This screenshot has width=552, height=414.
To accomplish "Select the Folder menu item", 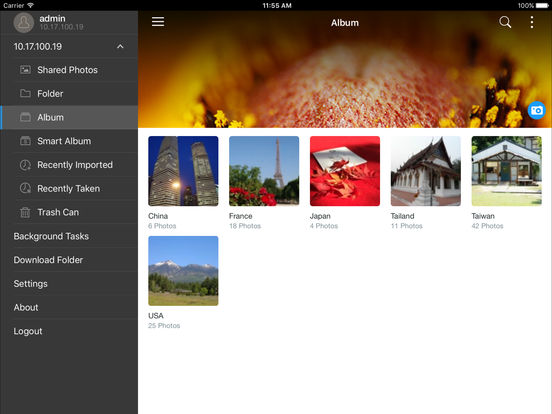I will (69, 94).
